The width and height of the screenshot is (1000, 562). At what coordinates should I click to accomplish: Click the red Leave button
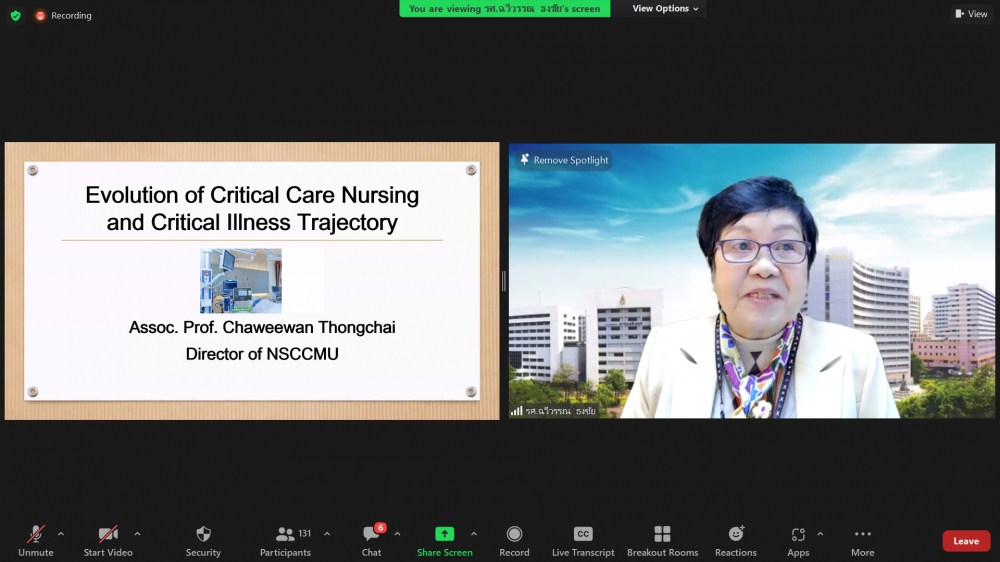point(966,541)
